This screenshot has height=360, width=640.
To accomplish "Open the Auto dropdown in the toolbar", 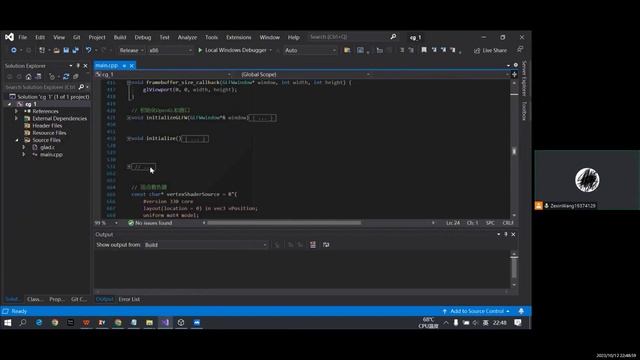I will tap(311, 50).
